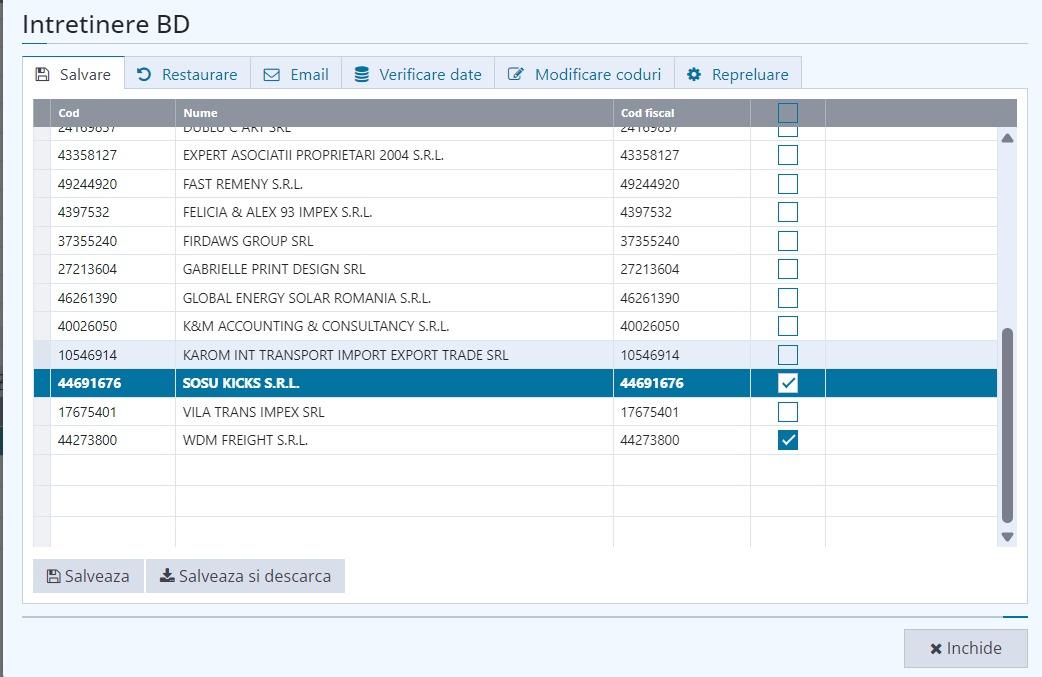Viewport: 1042px width, 677px height.
Task: Switch to the Email tab
Action: [x=296, y=73]
